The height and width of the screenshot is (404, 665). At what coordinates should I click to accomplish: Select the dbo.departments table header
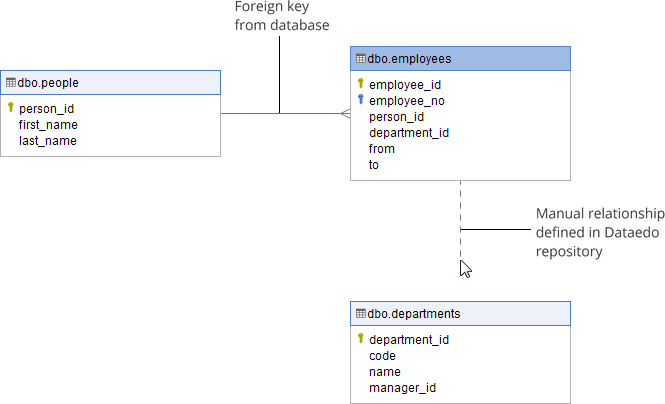pyautogui.click(x=460, y=314)
